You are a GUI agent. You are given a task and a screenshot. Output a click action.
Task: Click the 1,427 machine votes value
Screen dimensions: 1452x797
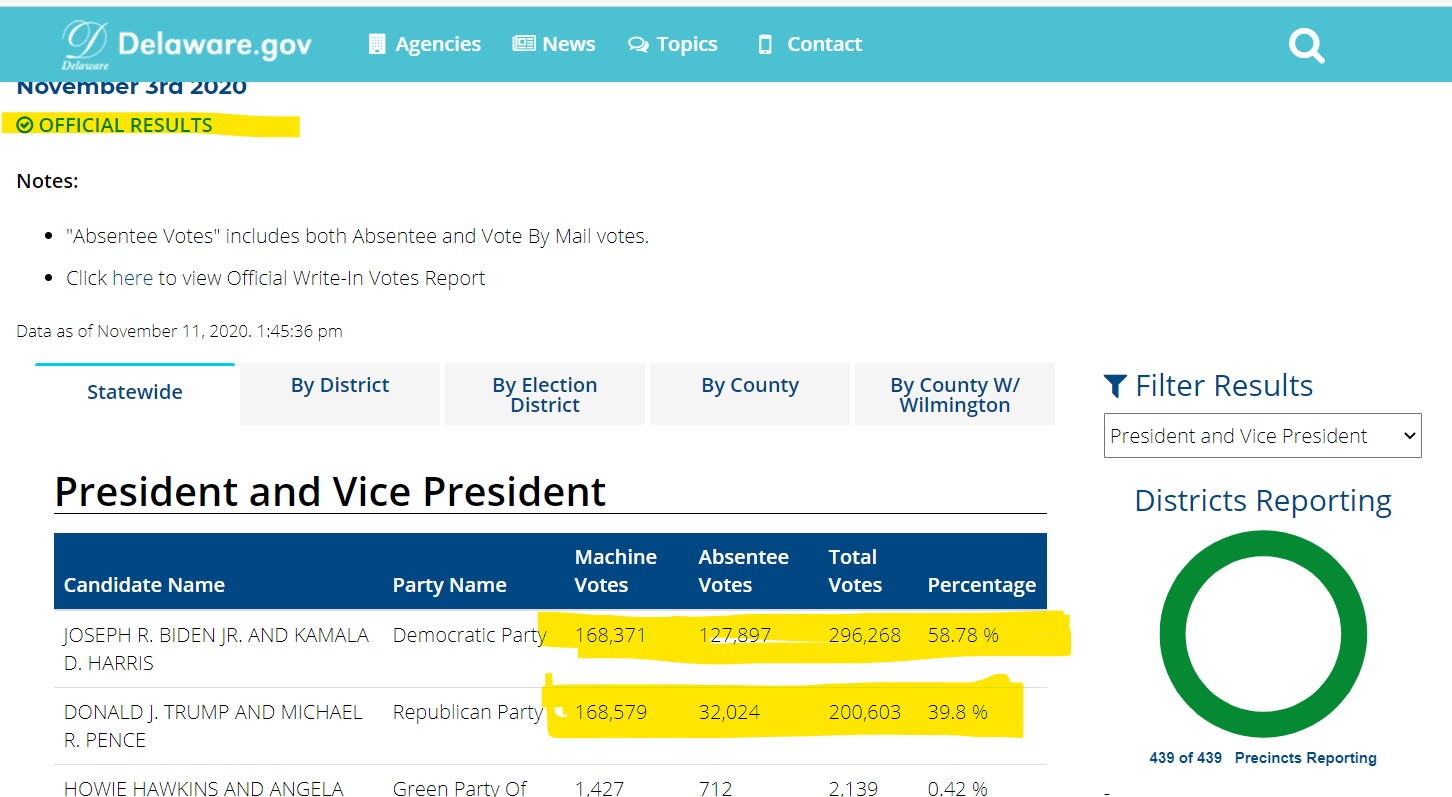pos(599,788)
